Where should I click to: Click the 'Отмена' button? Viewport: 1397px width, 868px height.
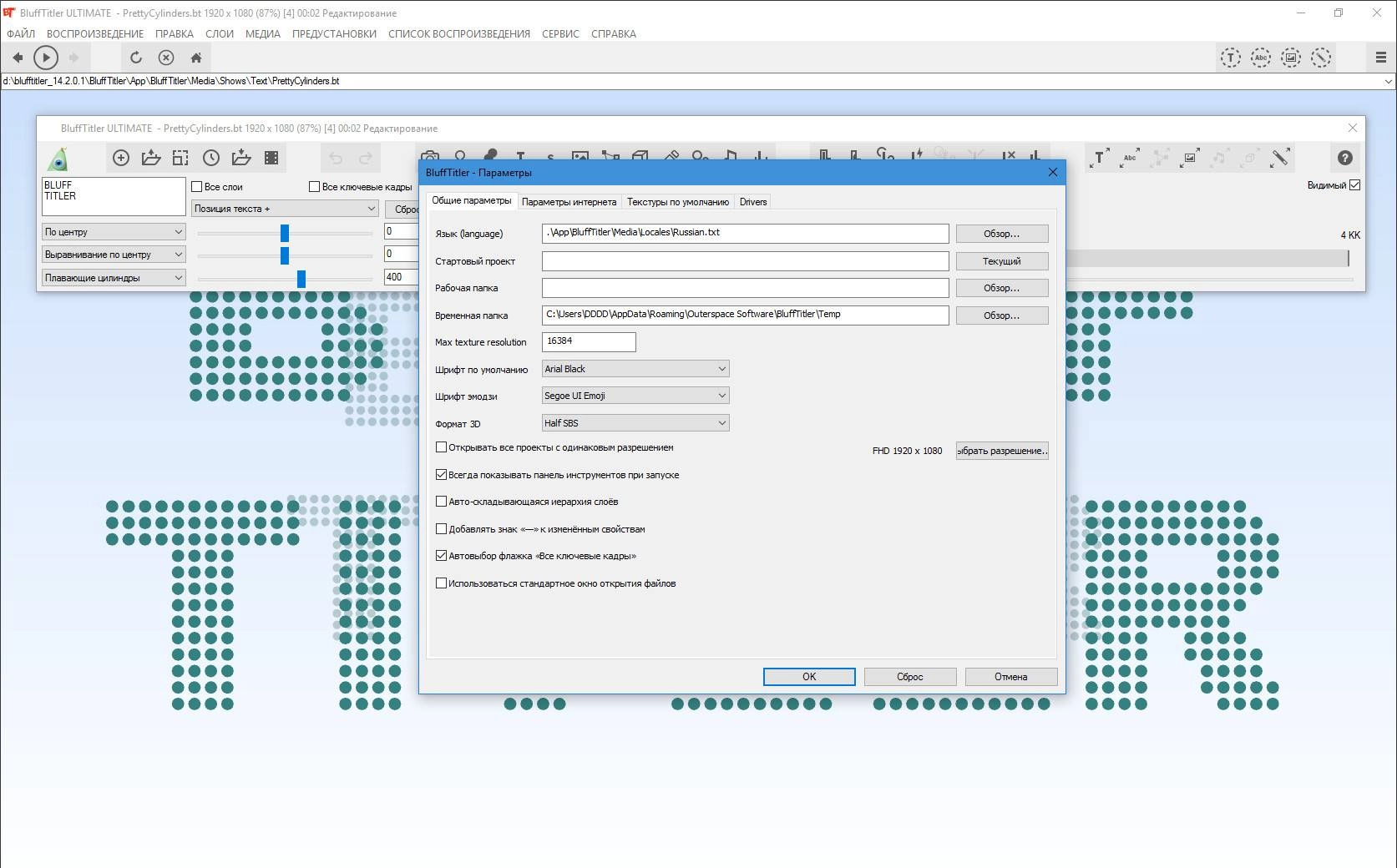coord(1011,677)
